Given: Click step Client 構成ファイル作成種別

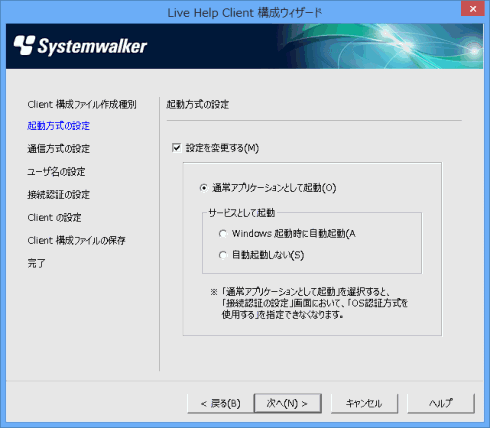Looking at the screenshot, I should pos(82,104).
